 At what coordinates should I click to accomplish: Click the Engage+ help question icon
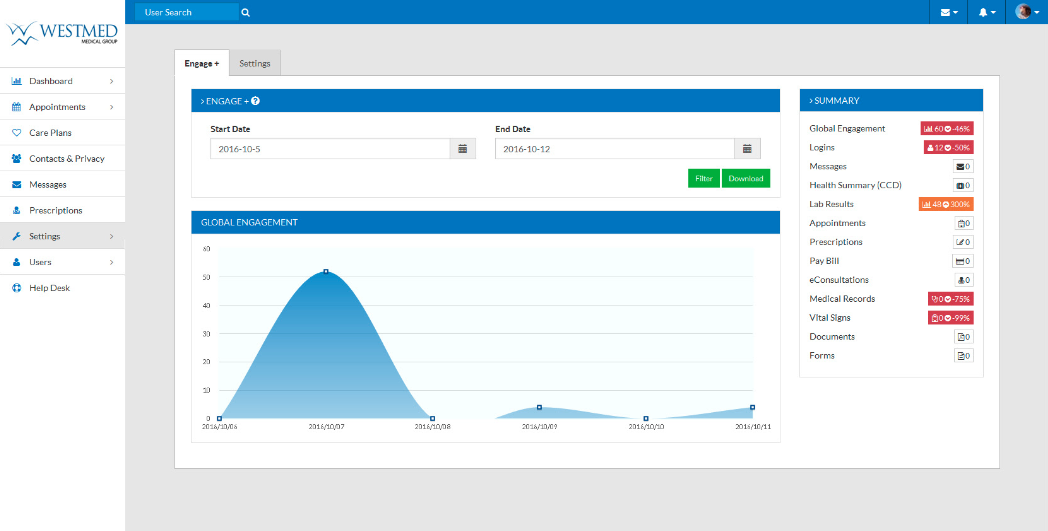256,101
